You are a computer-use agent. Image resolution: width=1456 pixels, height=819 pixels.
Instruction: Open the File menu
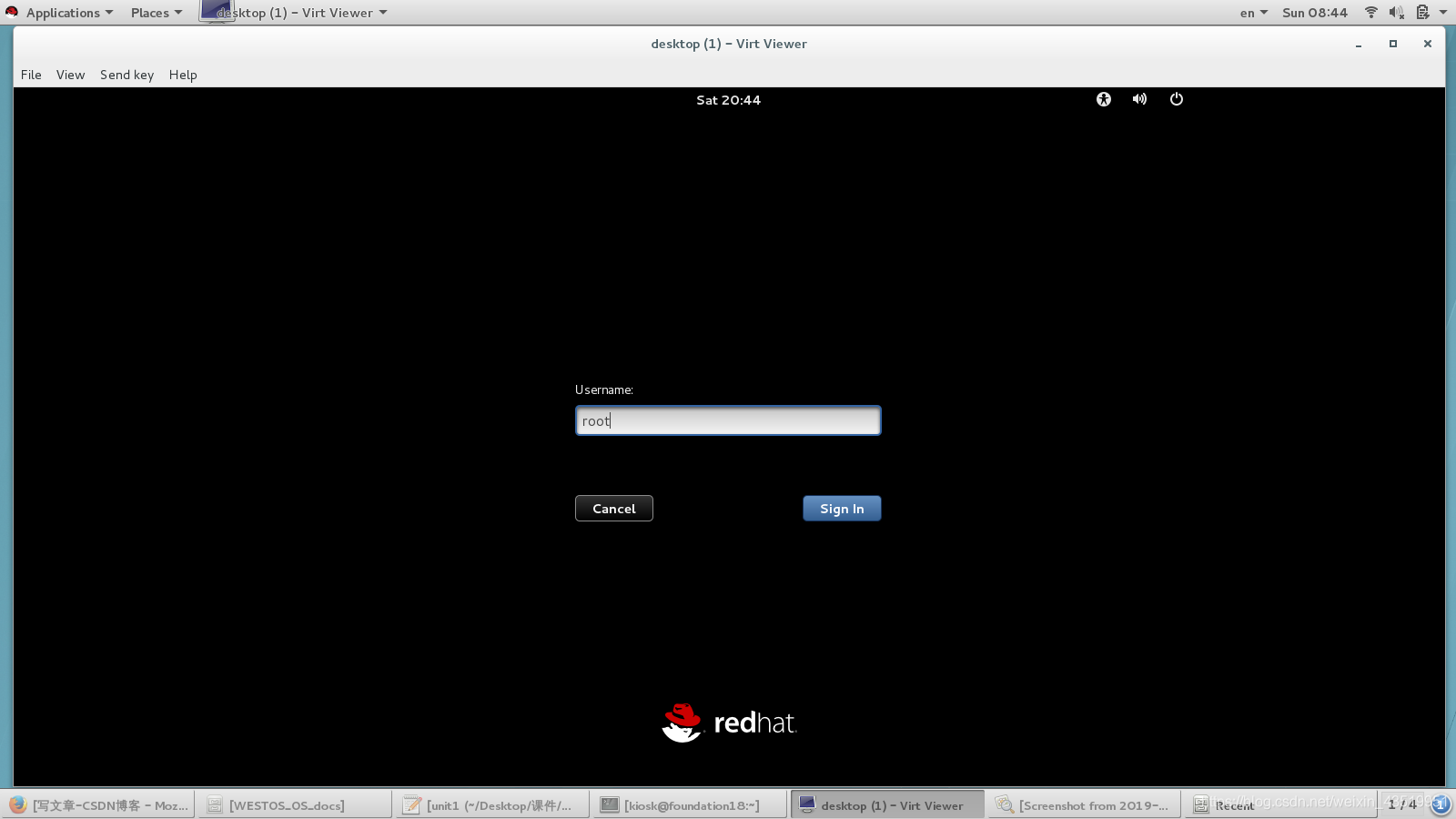[31, 75]
